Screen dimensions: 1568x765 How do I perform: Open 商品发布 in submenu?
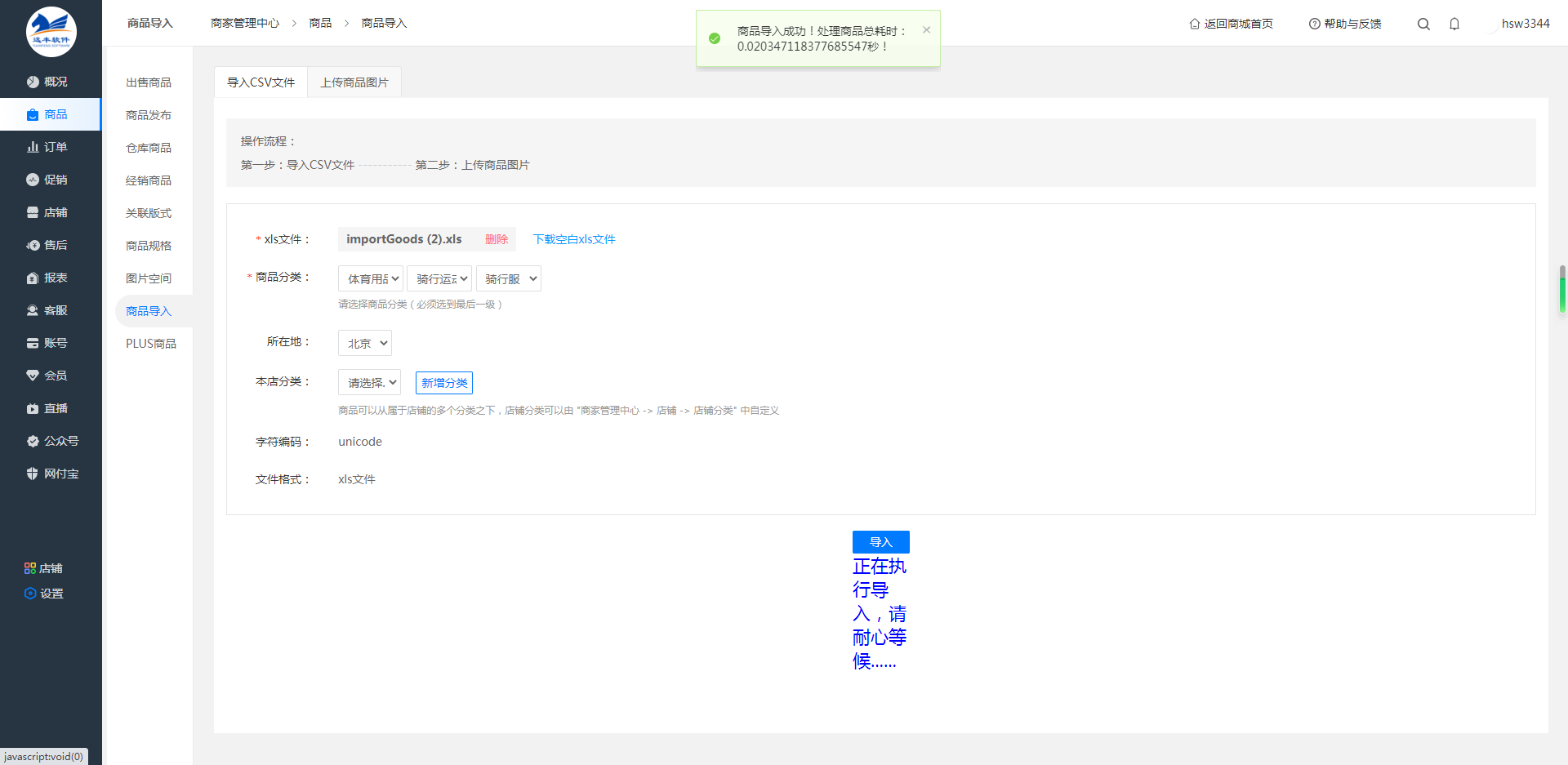coord(149,115)
